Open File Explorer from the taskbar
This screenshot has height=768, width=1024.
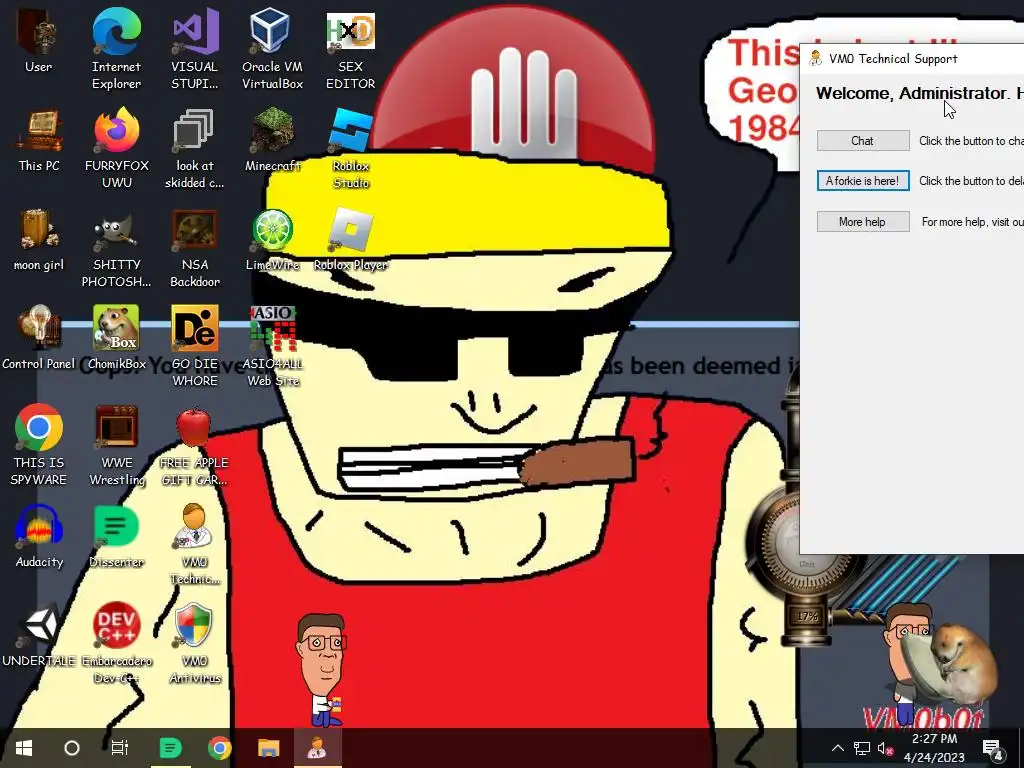coord(268,748)
